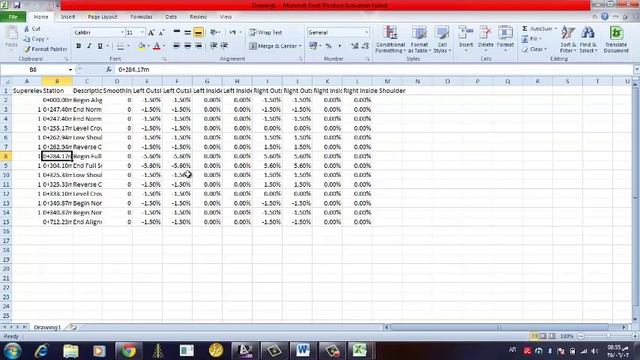
Task: Open the File tab
Action: click(13, 17)
